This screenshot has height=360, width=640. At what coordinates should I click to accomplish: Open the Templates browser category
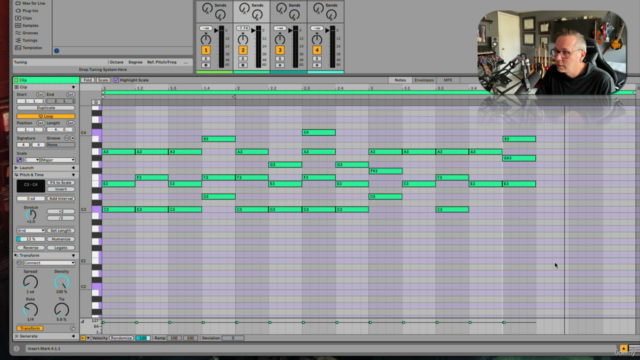coord(29,47)
